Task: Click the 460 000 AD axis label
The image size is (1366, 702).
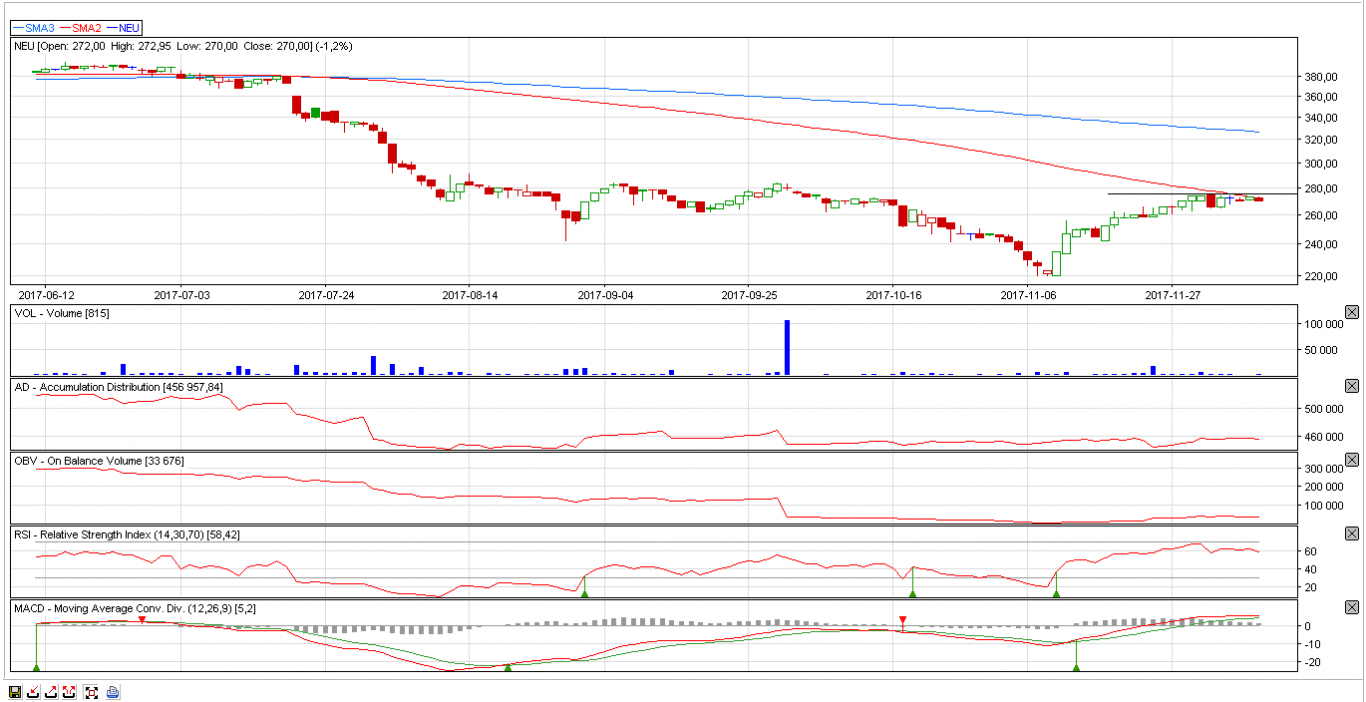Action: [1323, 437]
